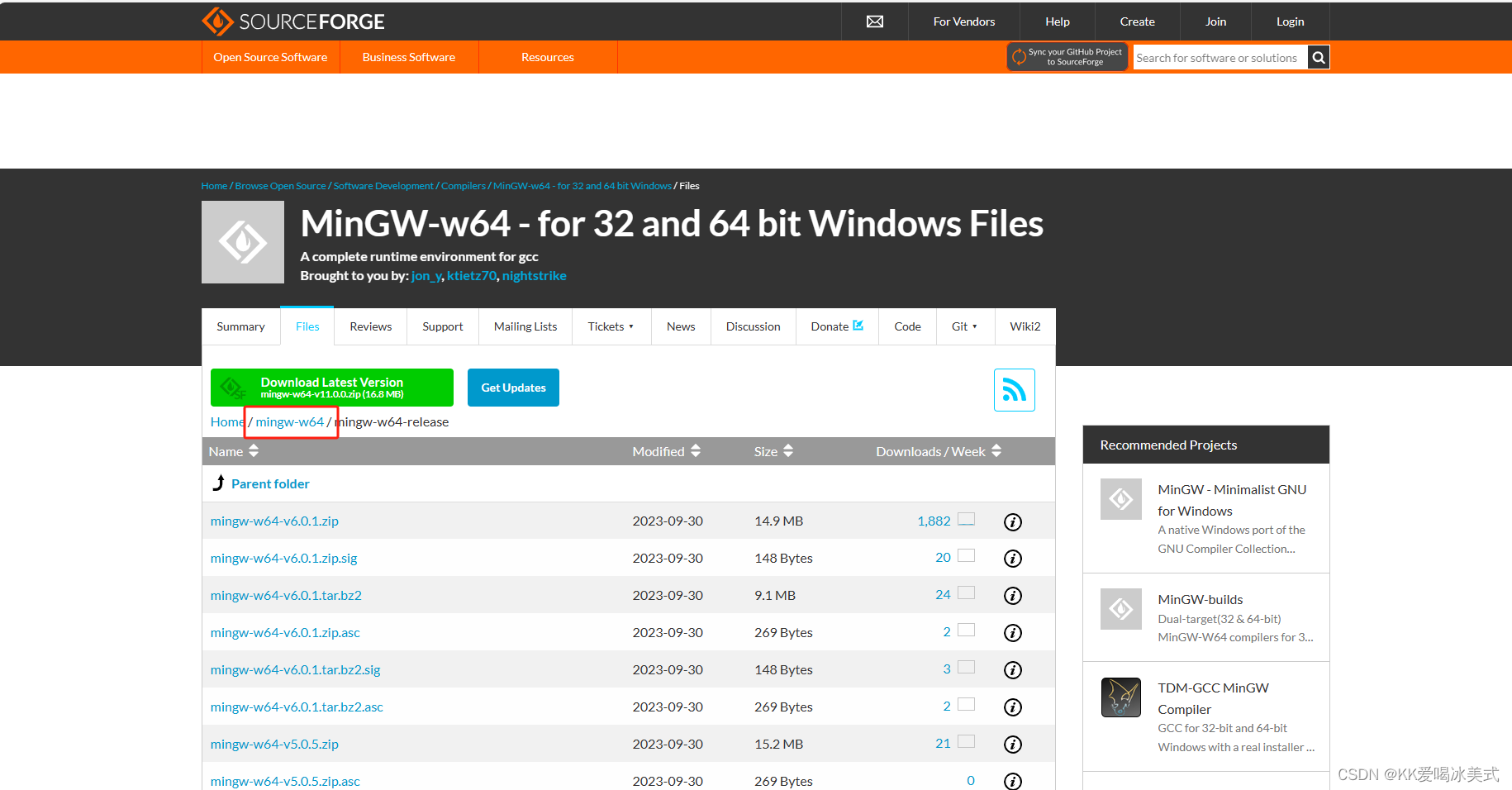
Task: Click the Home breadcrumb in file path
Action: (227, 422)
